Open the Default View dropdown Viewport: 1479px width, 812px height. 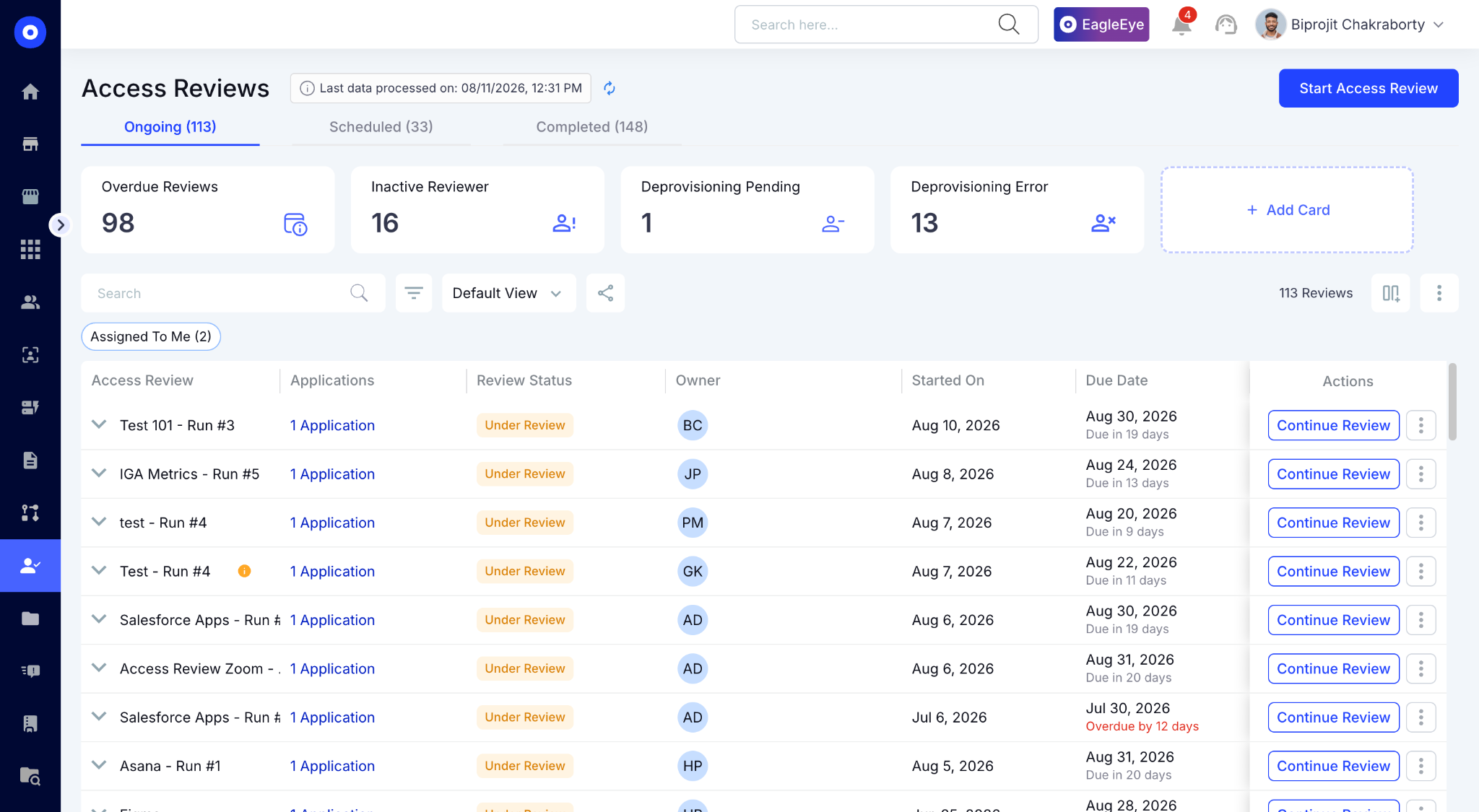508,293
